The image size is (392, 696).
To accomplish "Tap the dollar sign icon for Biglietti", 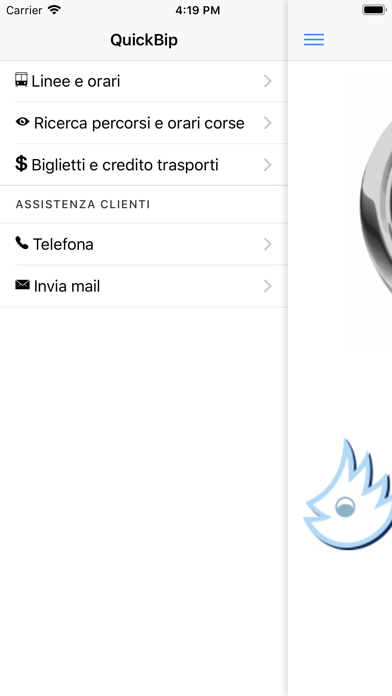I will pyautogui.click(x=21, y=163).
